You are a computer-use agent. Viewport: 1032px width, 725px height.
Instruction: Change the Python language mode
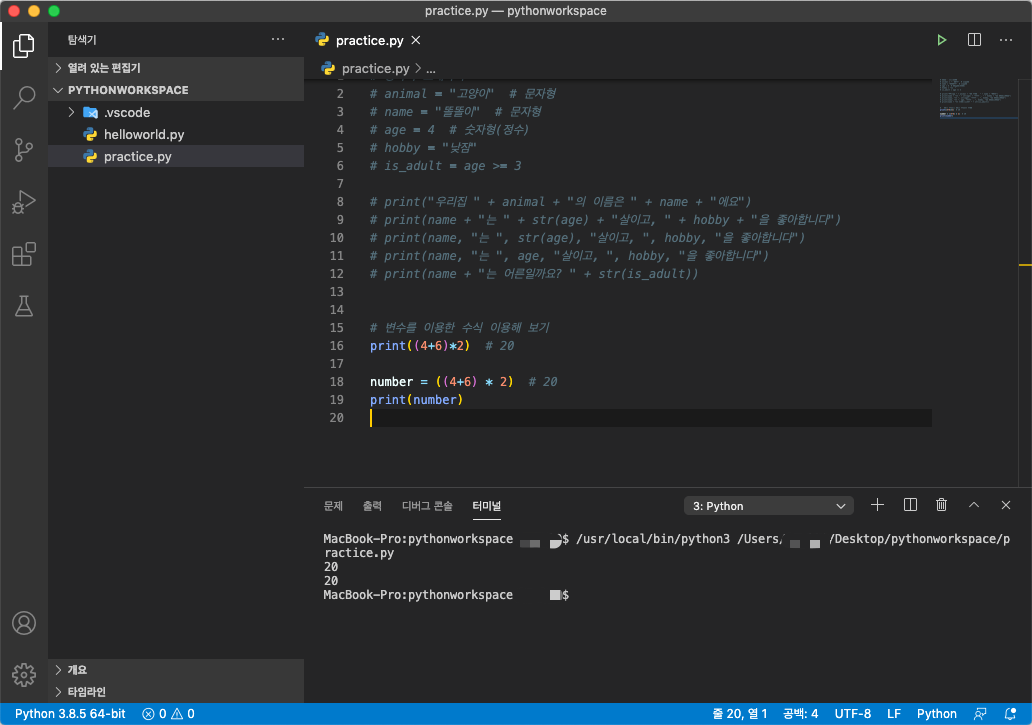(x=937, y=714)
